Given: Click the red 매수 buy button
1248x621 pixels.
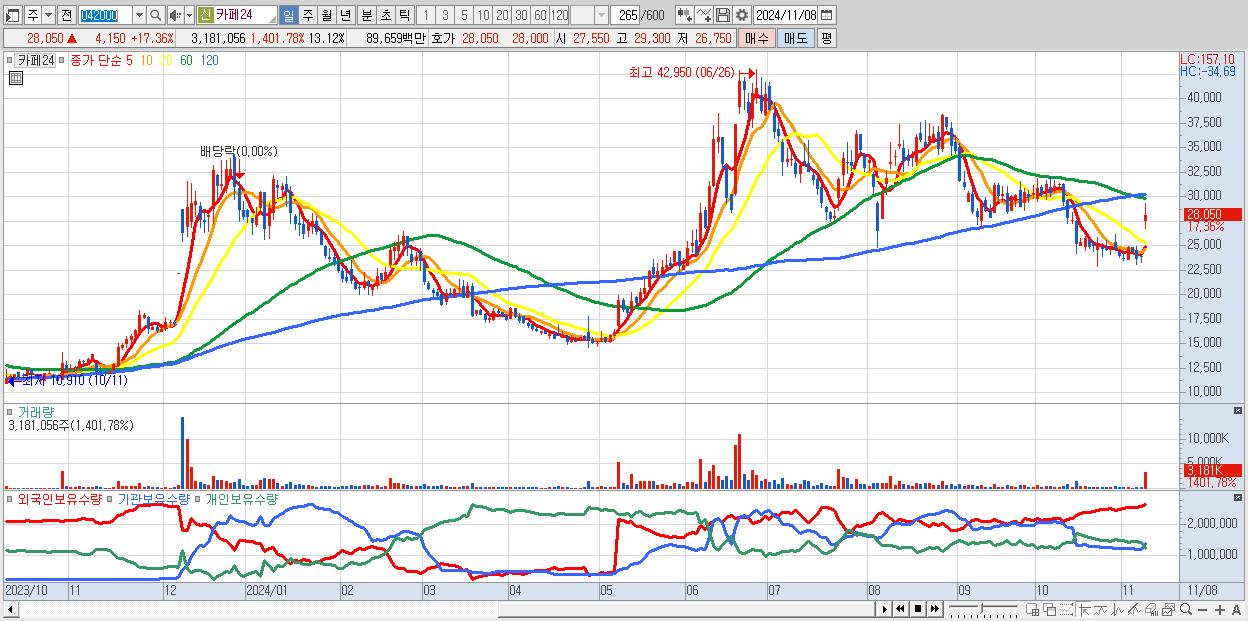Looking at the screenshot, I should tap(757, 38).
